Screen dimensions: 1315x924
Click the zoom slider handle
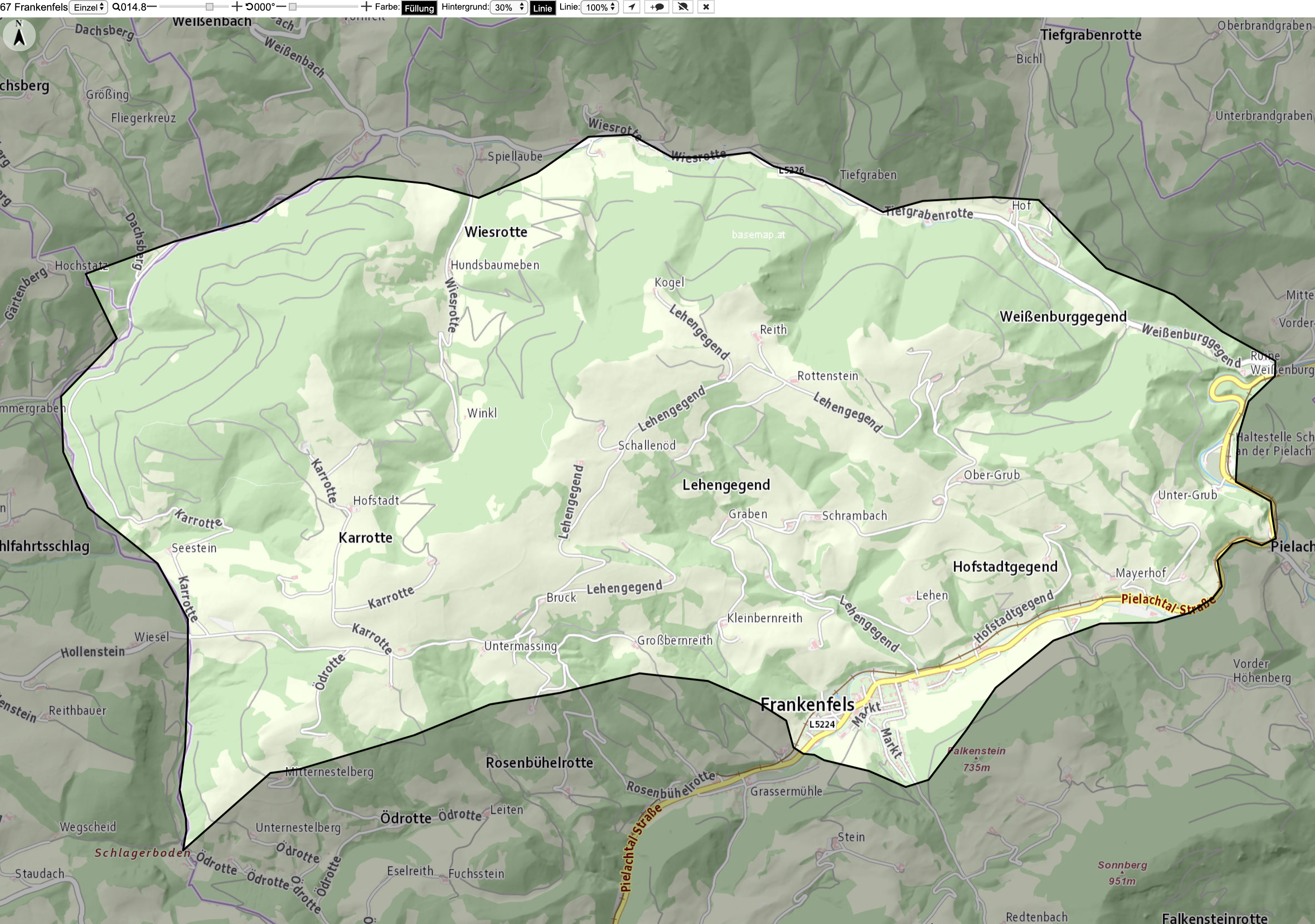pos(210,7)
